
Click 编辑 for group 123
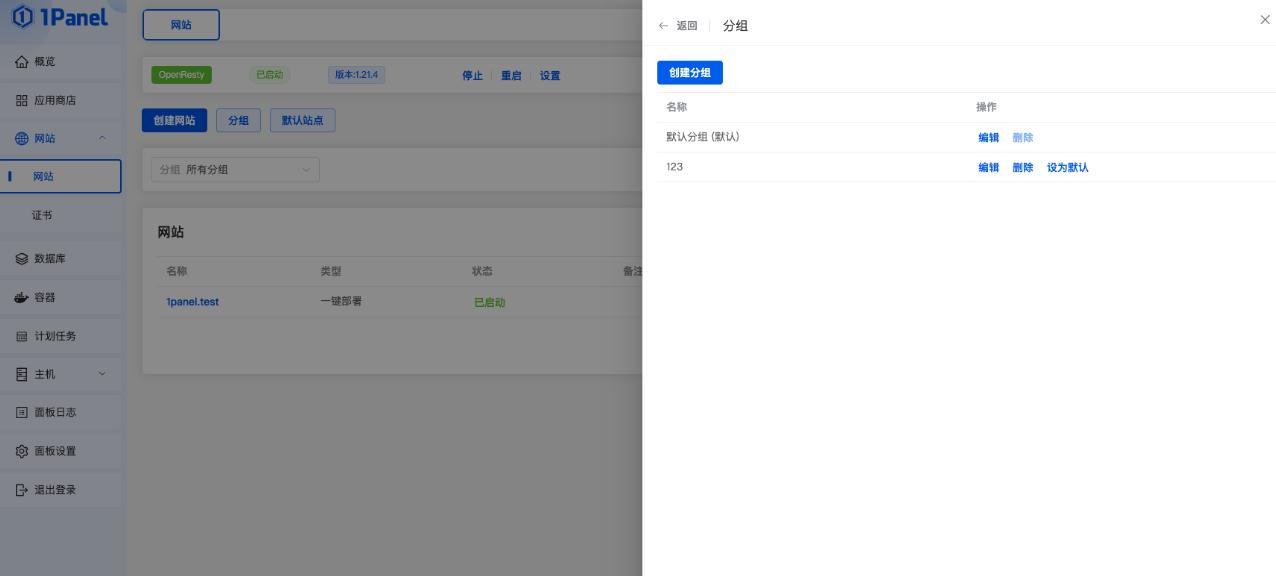[988, 168]
